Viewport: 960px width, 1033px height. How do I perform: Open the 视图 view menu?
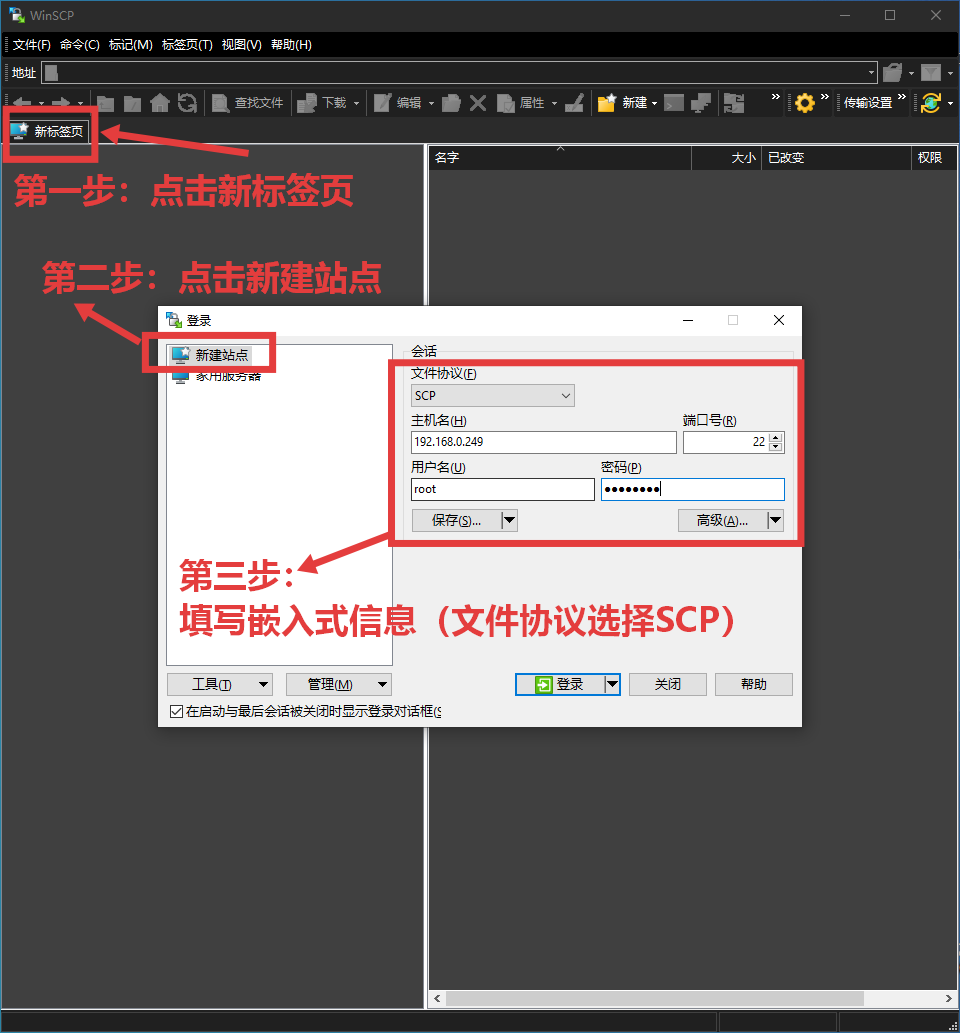(x=240, y=44)
